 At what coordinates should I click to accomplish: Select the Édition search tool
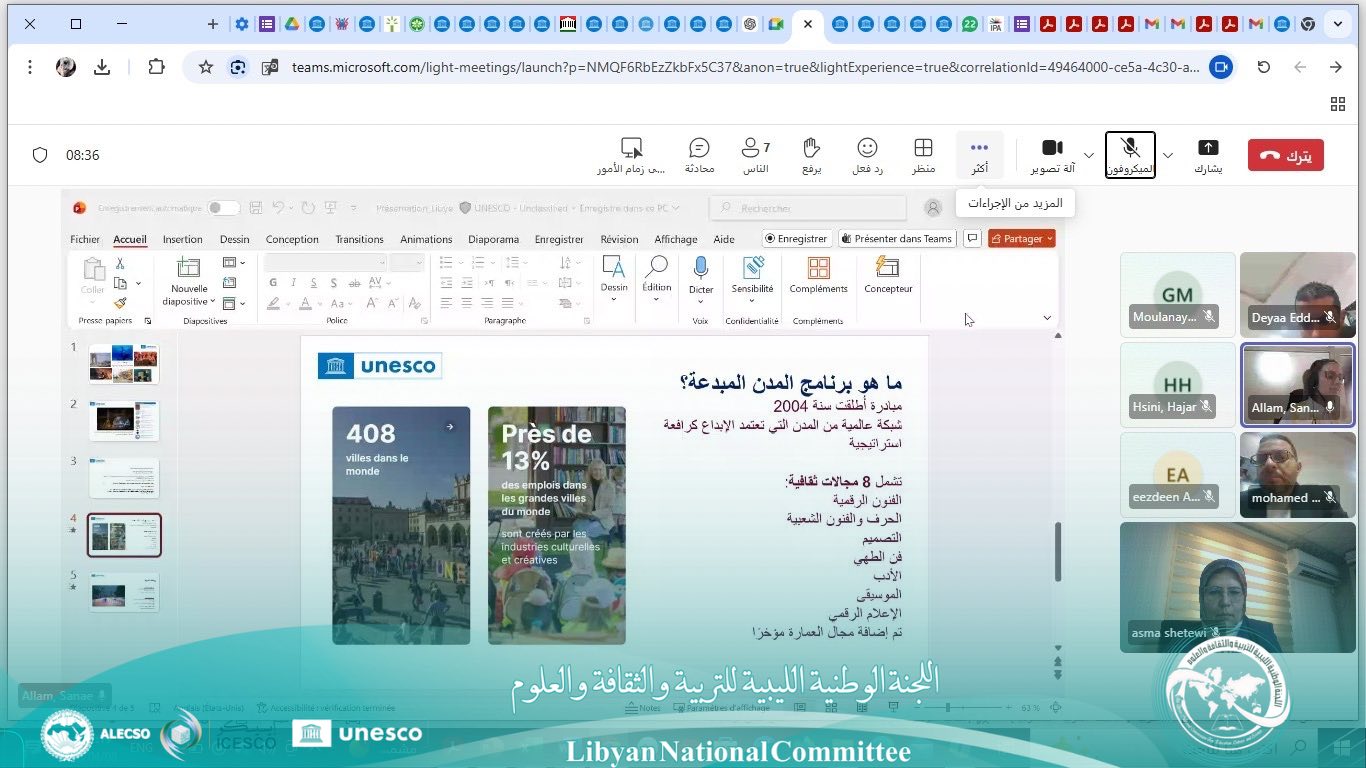pyautogui.click(x=656, y=283)
